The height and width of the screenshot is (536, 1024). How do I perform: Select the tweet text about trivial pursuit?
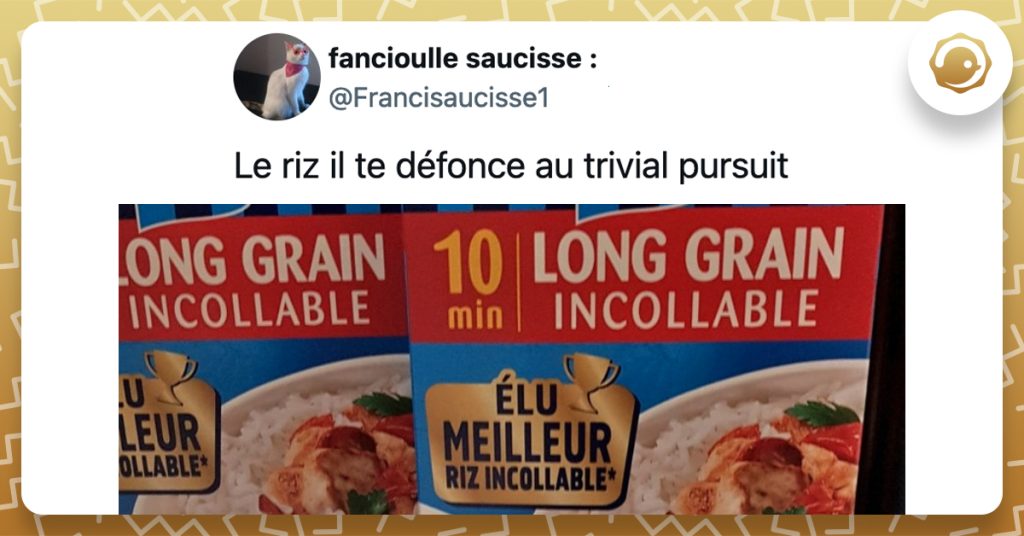pos(511,166)
